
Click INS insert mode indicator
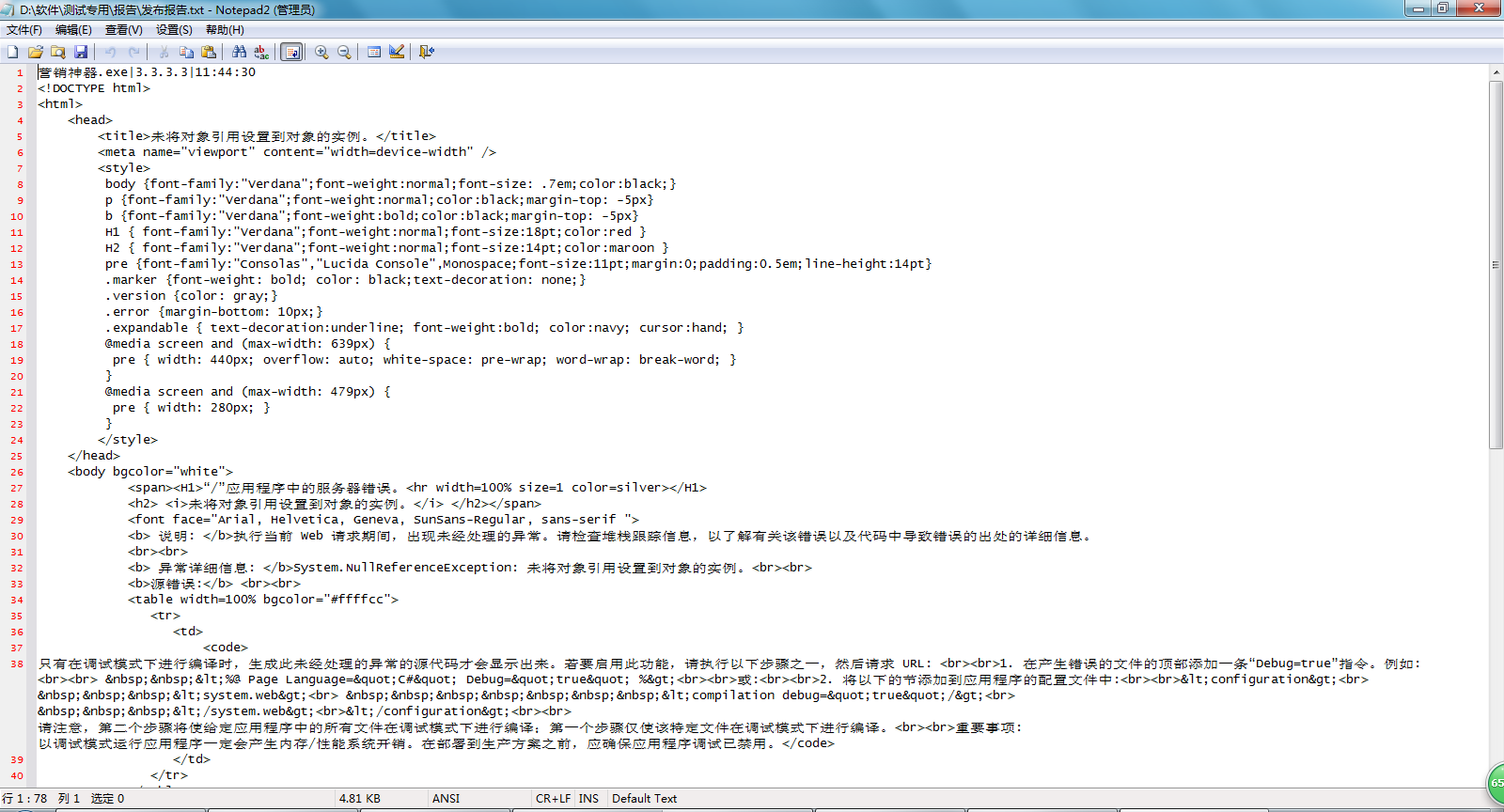588,798
